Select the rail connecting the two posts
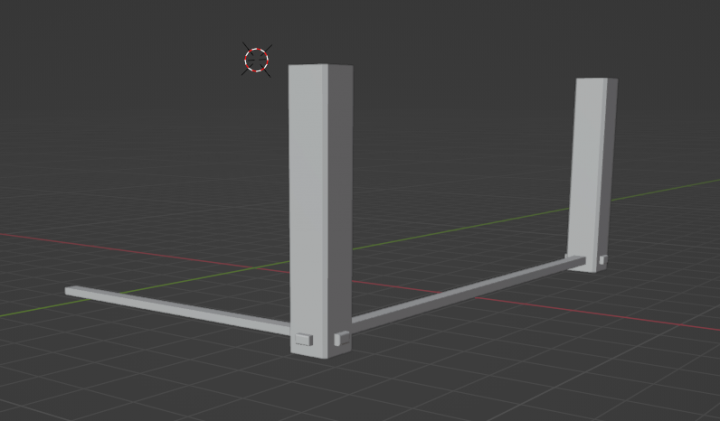Viewport: 720px width, 421px height. (468, 294)
